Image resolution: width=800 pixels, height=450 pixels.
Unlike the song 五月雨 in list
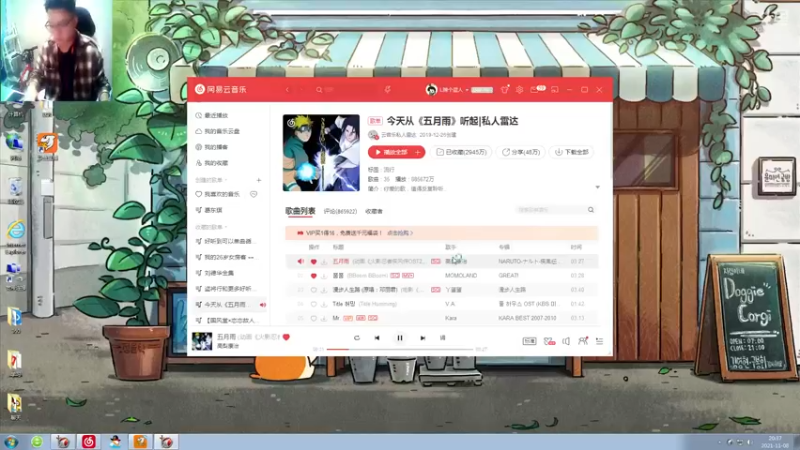(x=313, y=261)
